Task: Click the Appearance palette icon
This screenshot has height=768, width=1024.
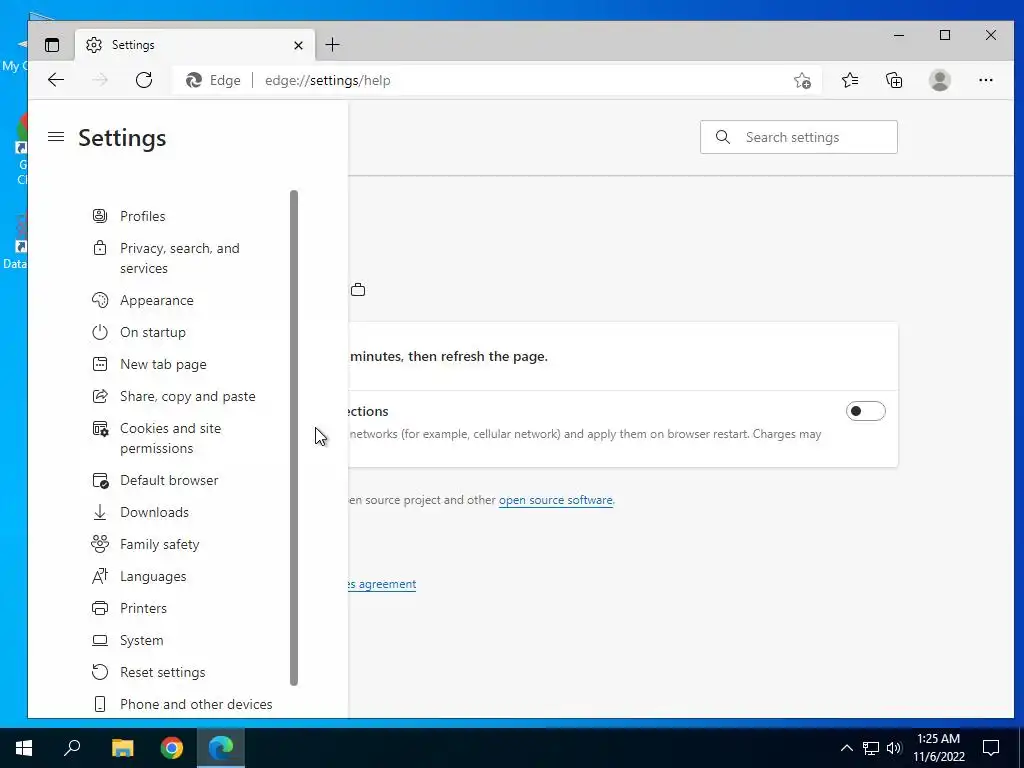Action: click(x=100, y=300)
